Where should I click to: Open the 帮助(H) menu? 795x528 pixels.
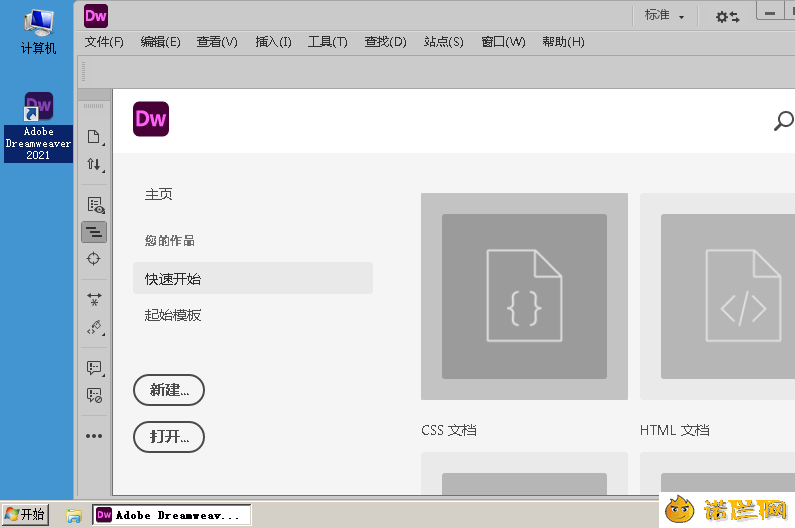[563, 42]
